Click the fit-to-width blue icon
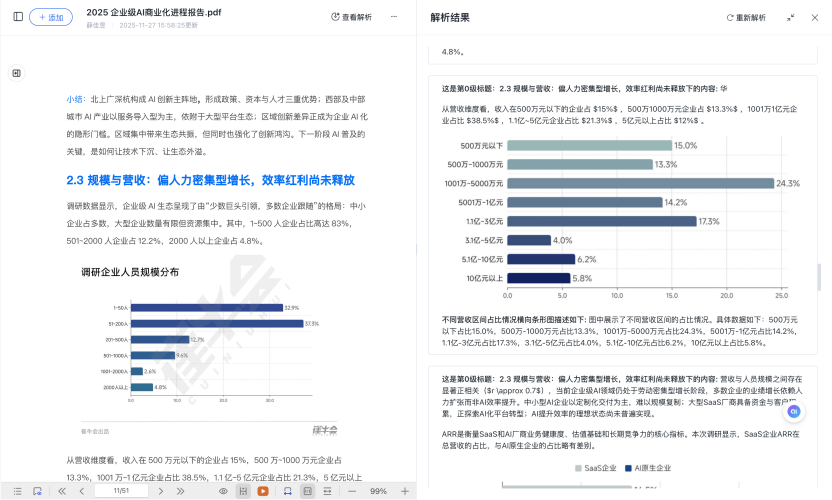 click(x=288, y=491)
